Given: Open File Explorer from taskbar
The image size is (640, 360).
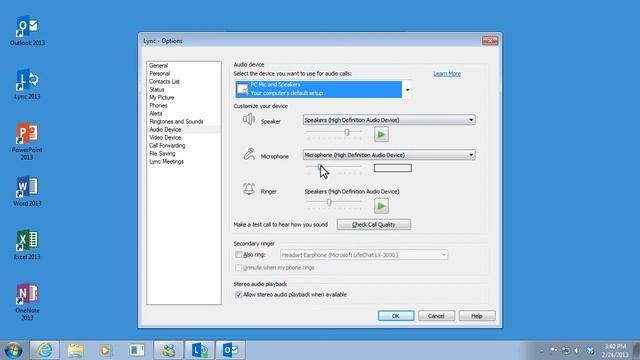Looking at the screenshot, I should click(x=76, y=350).
